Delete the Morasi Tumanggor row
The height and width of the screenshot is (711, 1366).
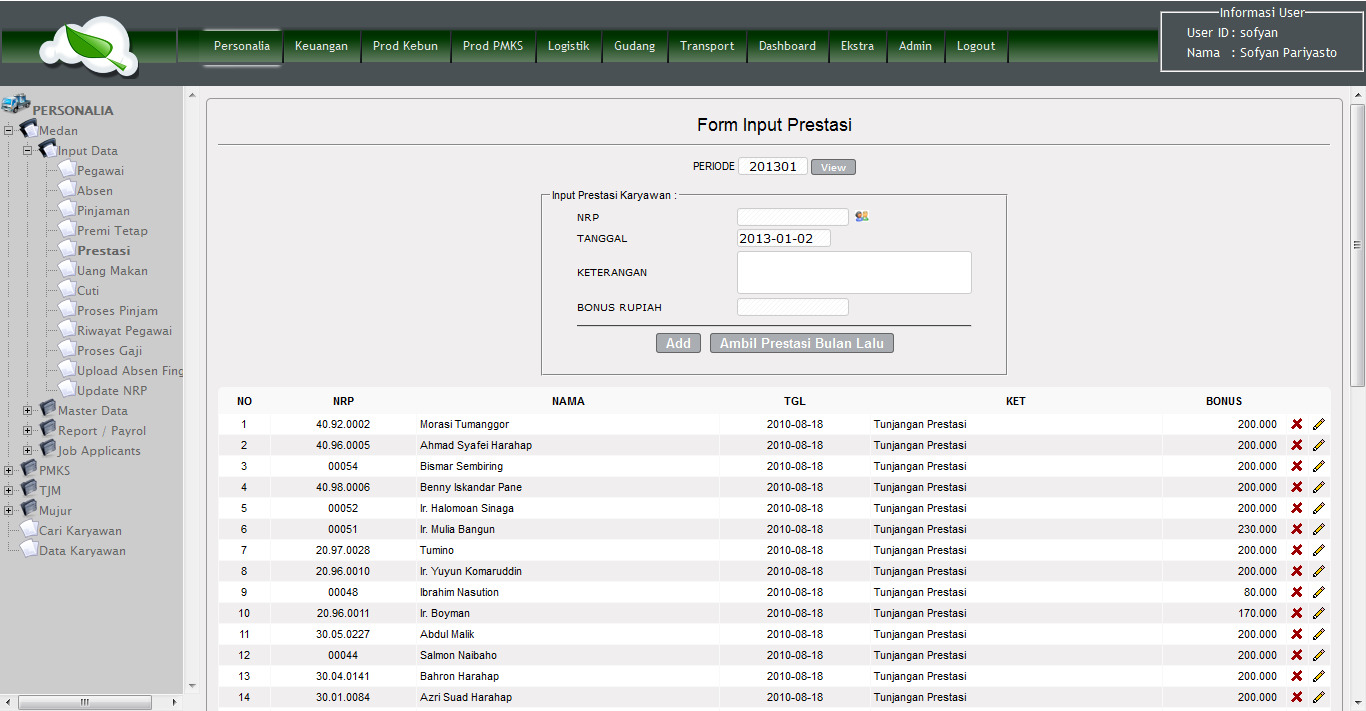tap(1297, 424)
